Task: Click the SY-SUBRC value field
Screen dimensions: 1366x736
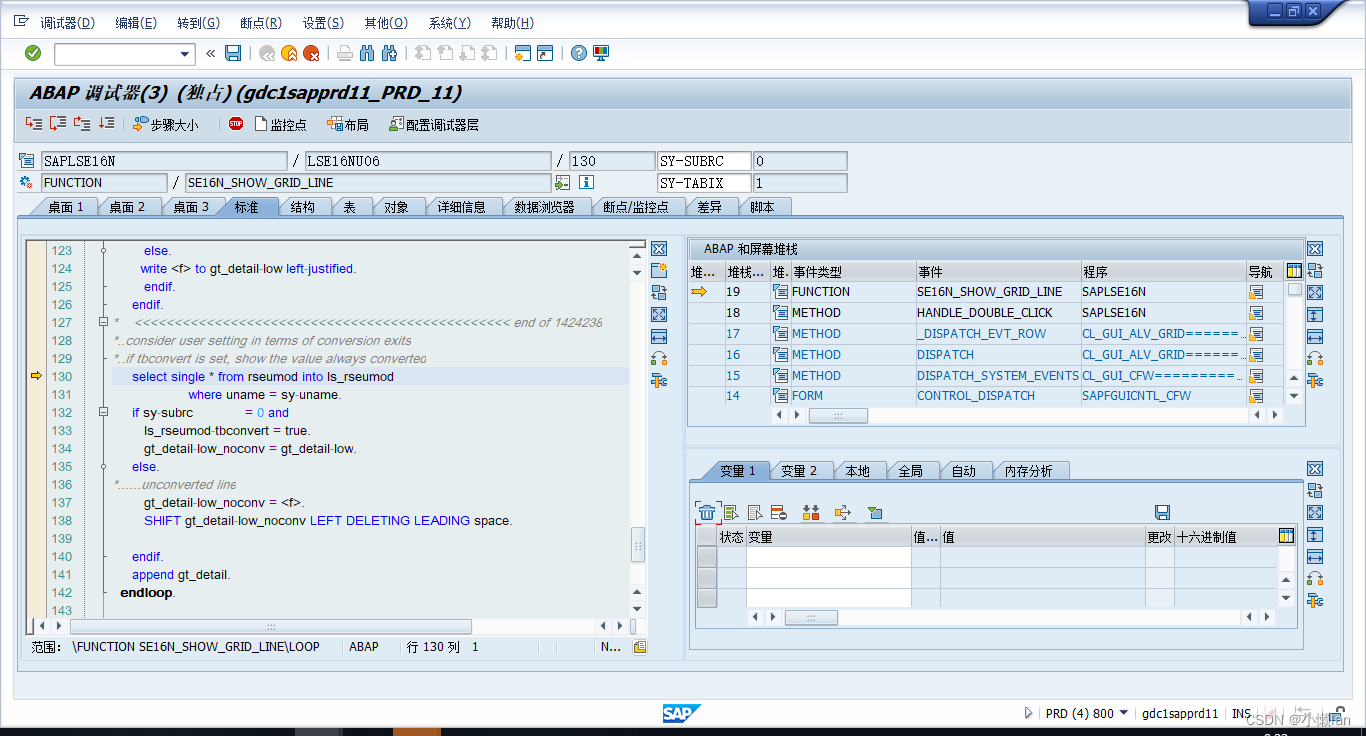Action: [x=799, y=161]
